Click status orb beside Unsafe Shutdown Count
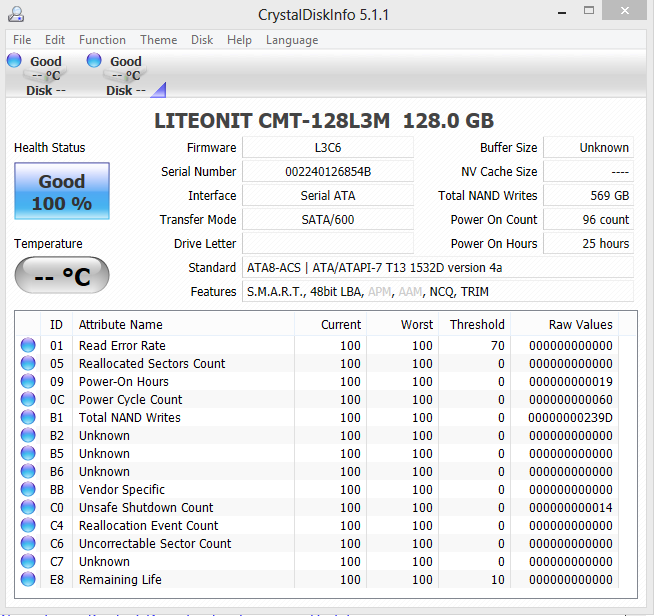 (x=28, y=508)
